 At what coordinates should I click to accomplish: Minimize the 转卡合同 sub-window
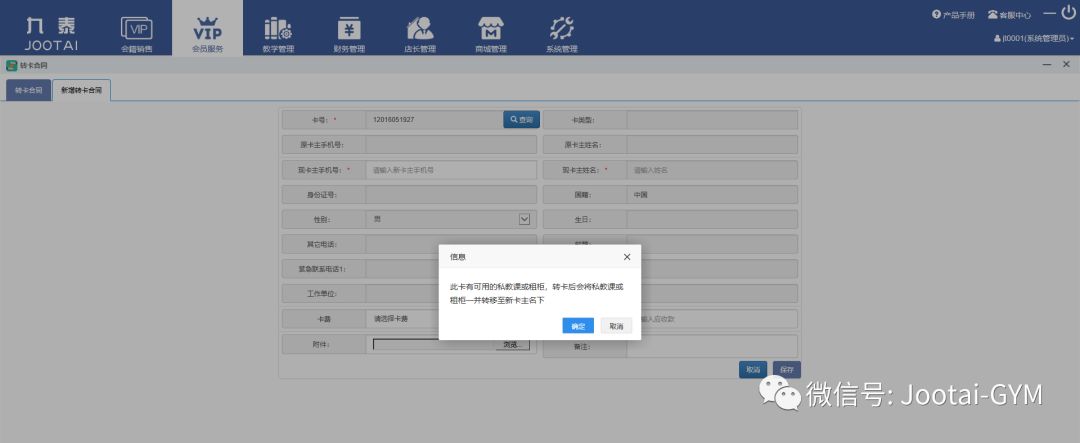click(x=1047, y=64)
